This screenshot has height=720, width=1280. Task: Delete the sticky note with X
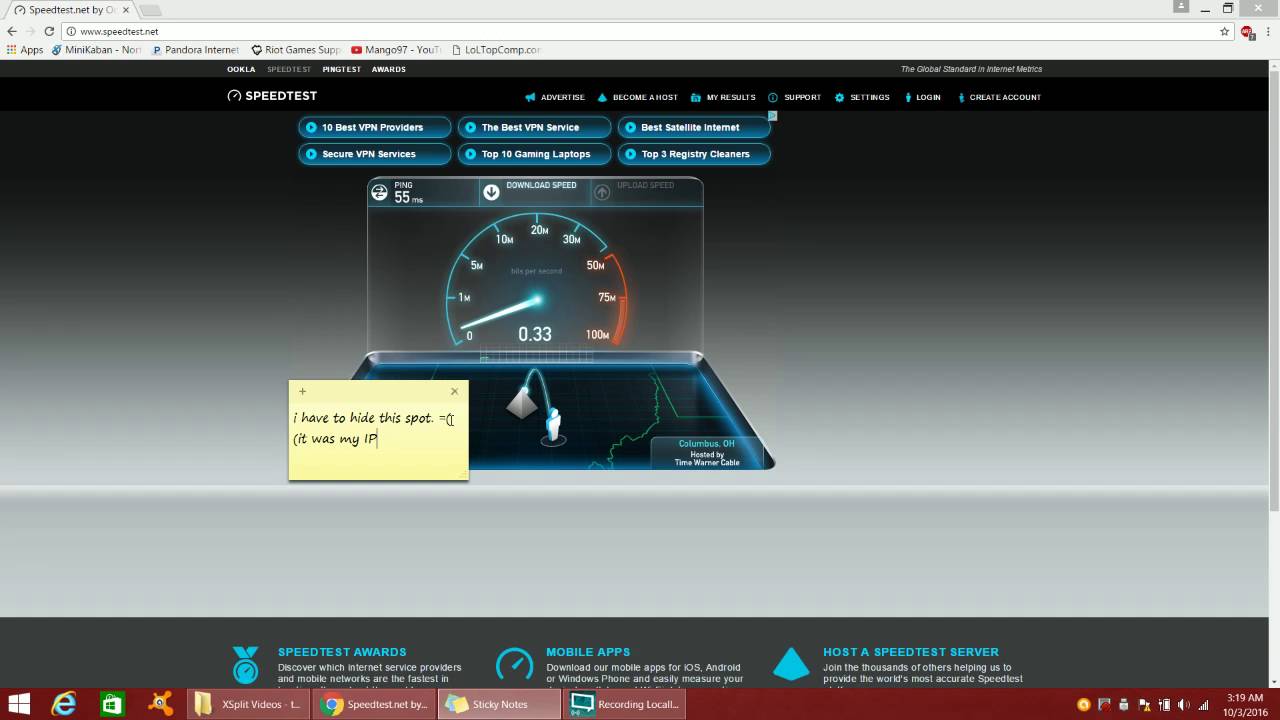point(454,391)
